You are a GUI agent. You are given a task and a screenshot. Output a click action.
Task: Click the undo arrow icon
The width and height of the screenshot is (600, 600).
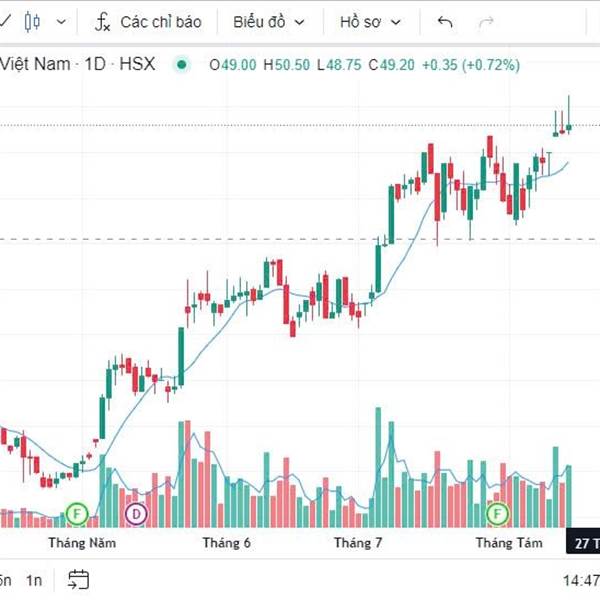tap(445, 22)
